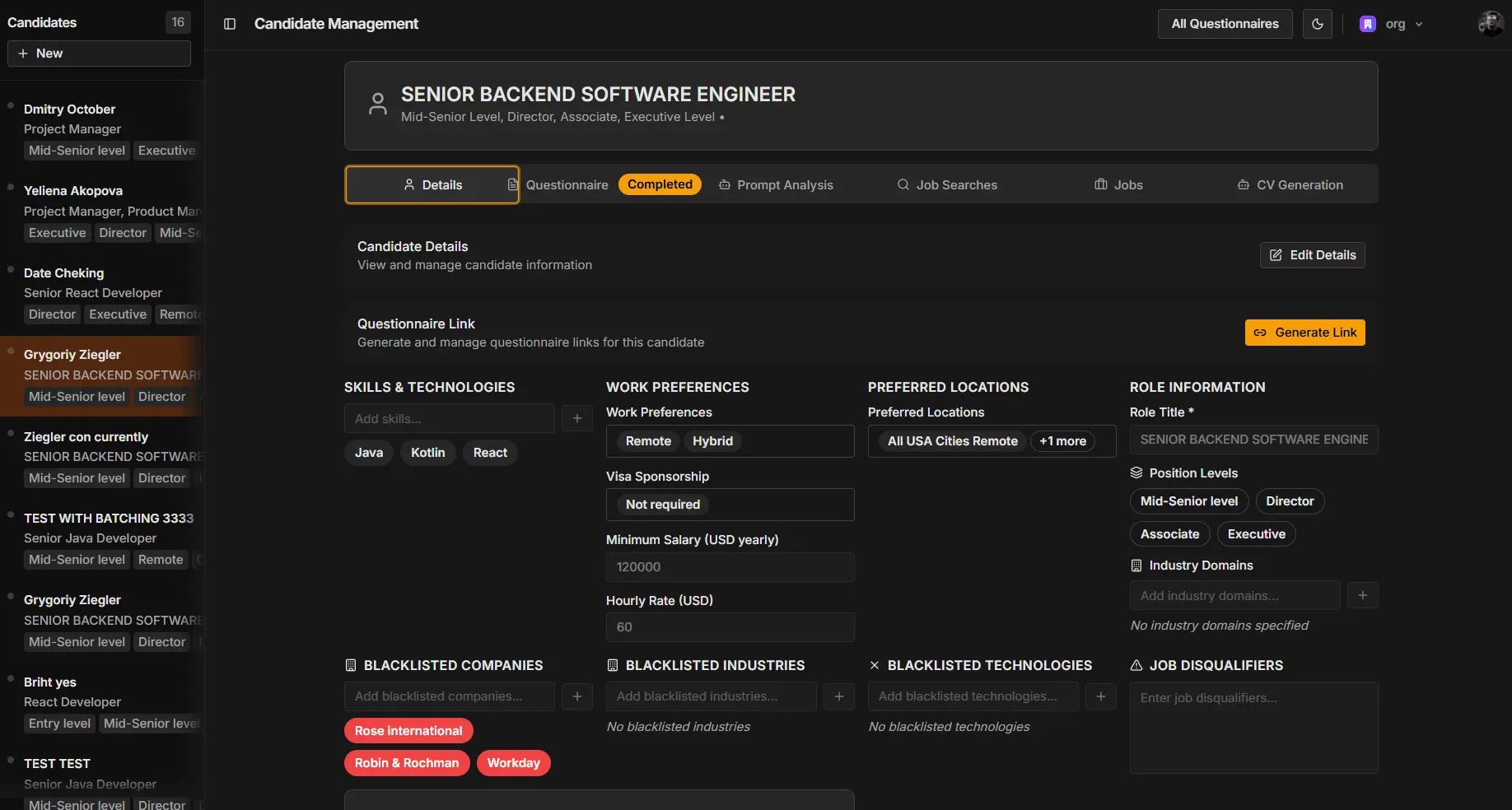Screen dimensions: 1512x810
Task: Click the plus icon to add skill
Action: (x=576, y=418)
